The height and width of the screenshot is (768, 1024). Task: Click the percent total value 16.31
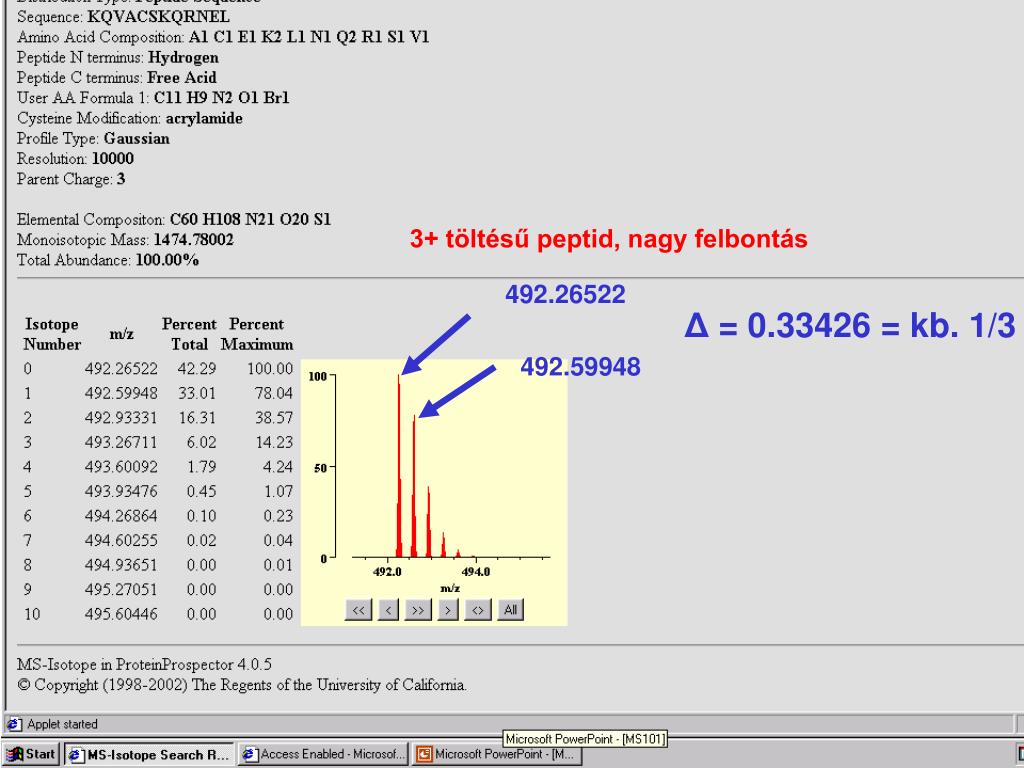point(197,418)
